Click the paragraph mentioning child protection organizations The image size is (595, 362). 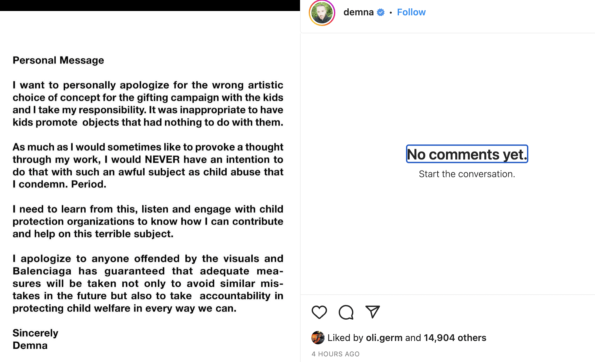coord(148,221)
